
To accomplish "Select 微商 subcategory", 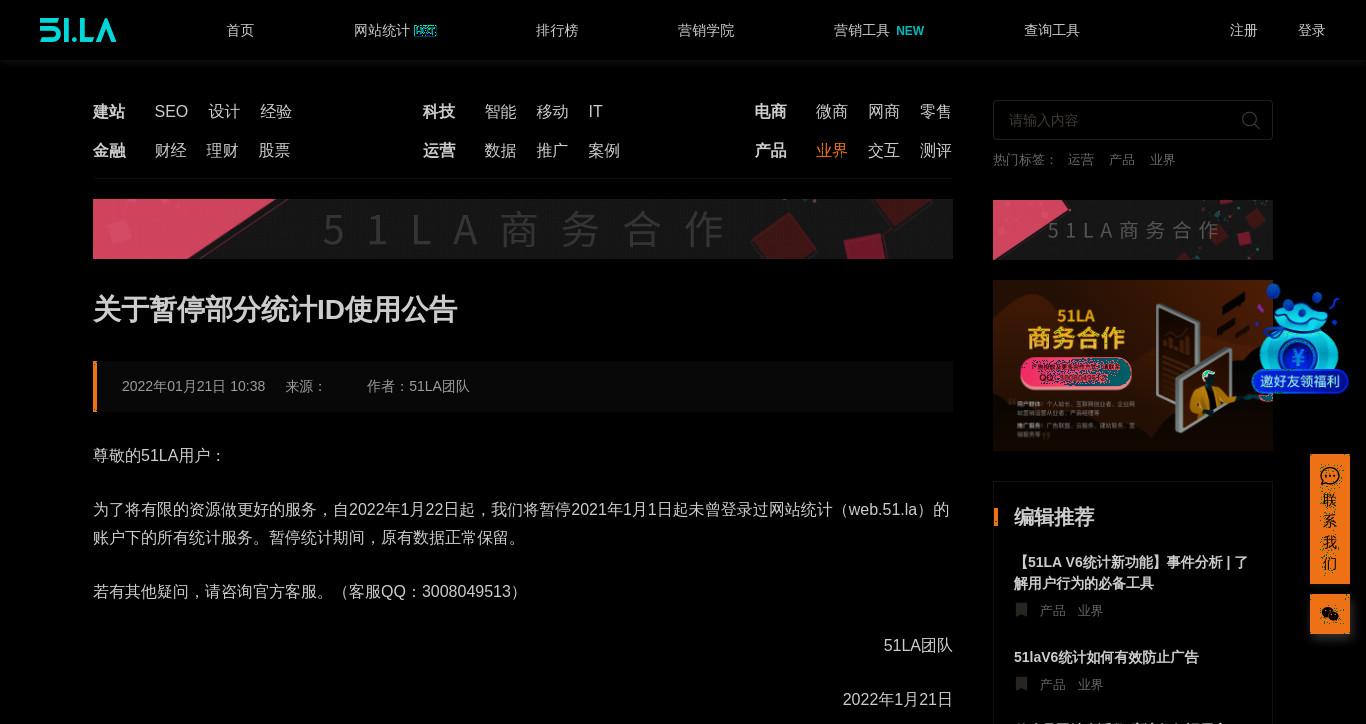I will [x=832, y=112].
